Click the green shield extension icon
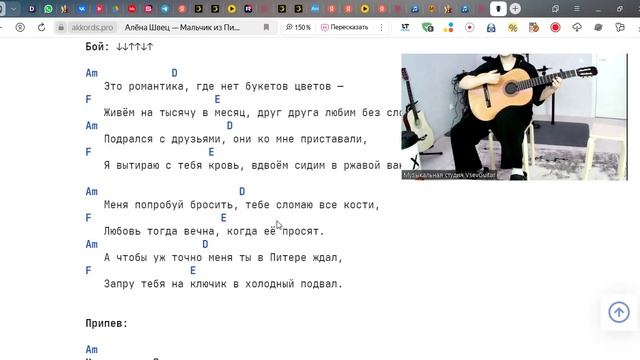This screenshot has height=360, width=640. (427, 27)
